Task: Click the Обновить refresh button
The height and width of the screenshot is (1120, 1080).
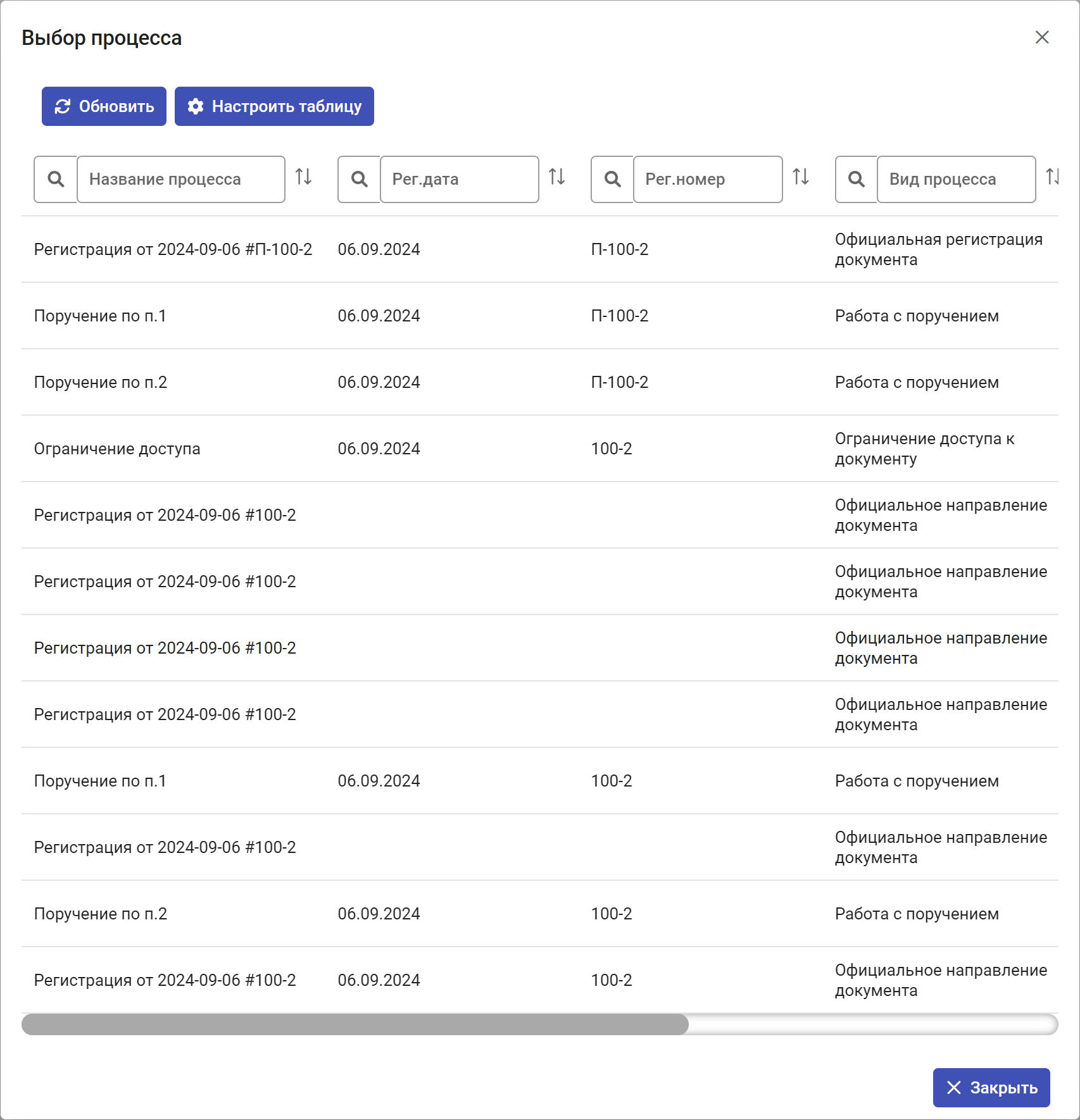Action: click(x=104, y=106)
